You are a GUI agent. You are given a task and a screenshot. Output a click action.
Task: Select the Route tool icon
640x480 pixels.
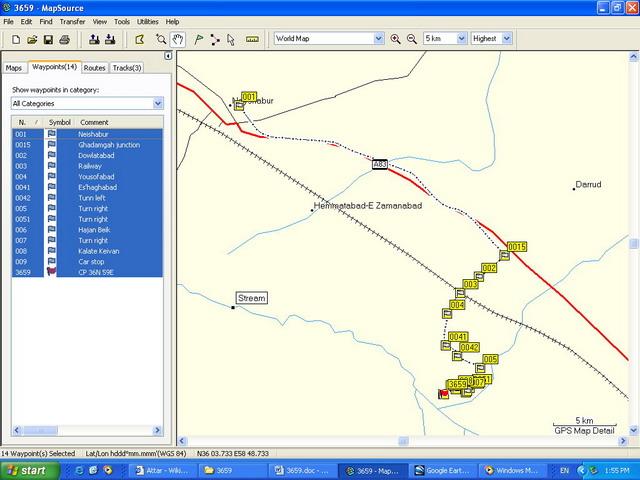tap(215, 39)
